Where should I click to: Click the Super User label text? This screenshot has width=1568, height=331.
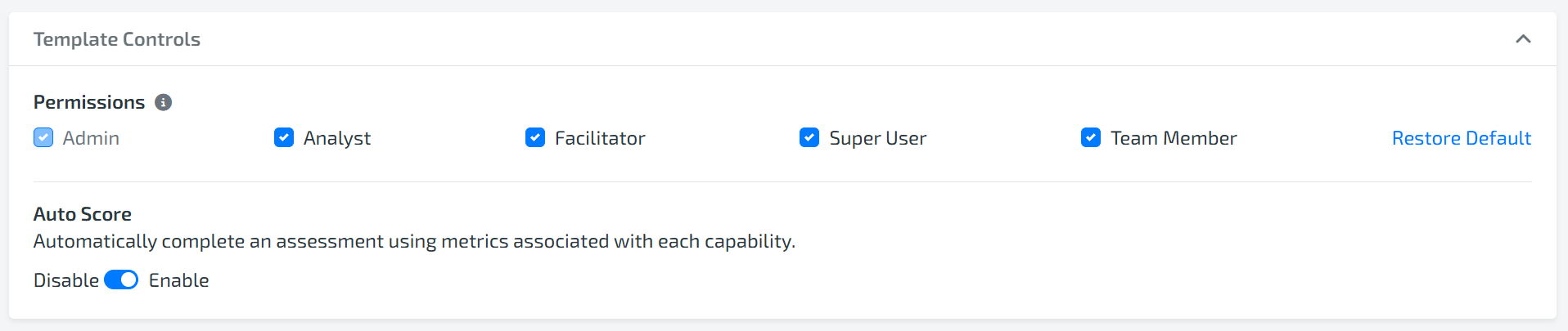[x=878, y=138]
